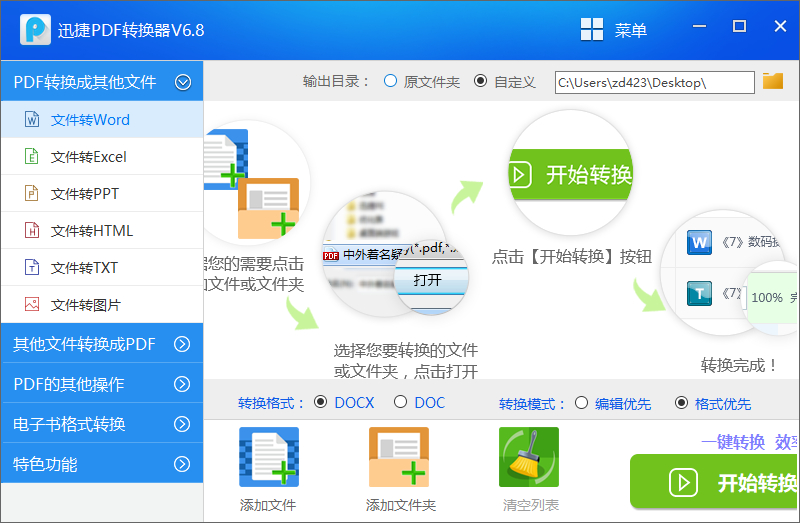Expand the 特色功能 section
Viewport: 800px width, 523px height.
pos(182,464)
